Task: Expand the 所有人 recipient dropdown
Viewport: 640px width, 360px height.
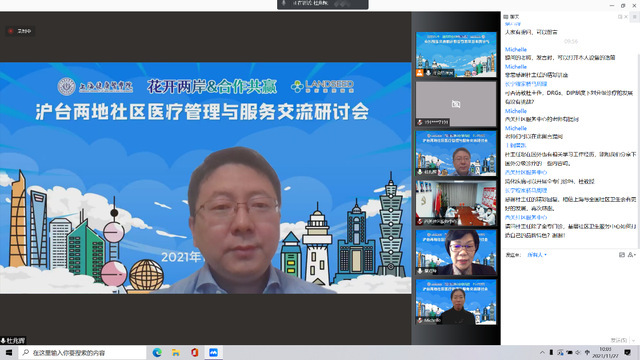Action: point(537,255)
